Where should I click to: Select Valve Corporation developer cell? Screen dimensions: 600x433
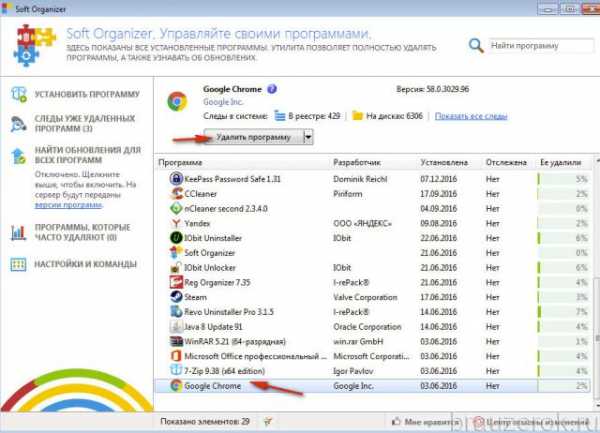365,297
